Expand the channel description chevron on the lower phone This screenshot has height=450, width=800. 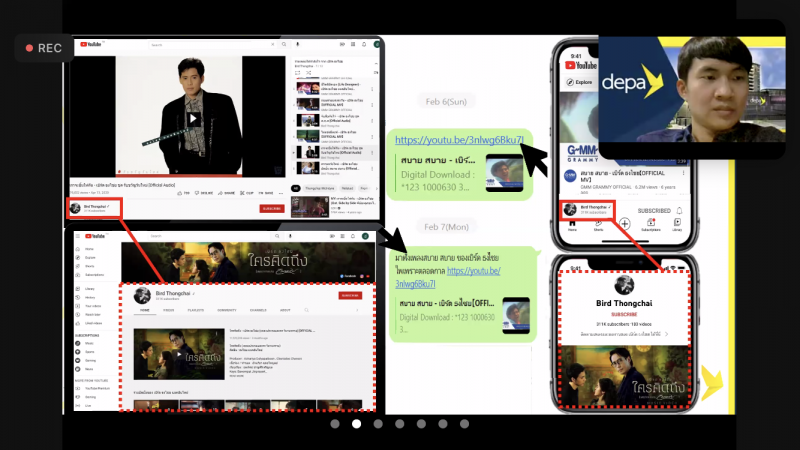[x=666, y=334]
